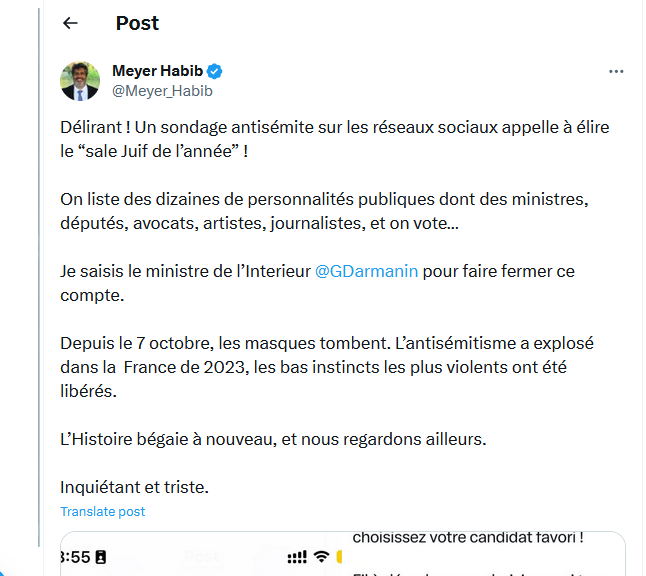Click the Post page heading
The image size is (646, 576).
tap(137, 23)
